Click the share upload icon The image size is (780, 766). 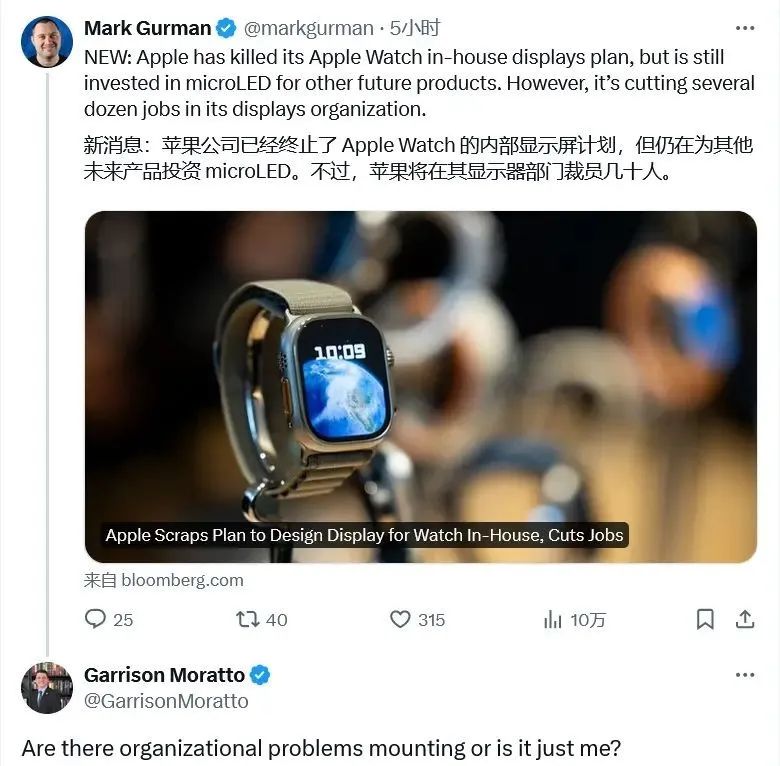(745, 619)
